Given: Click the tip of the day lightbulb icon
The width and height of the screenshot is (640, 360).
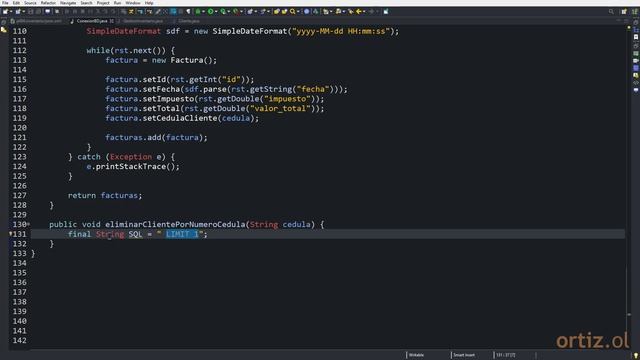Looking at the screenshot, I should tap(636, 356).
